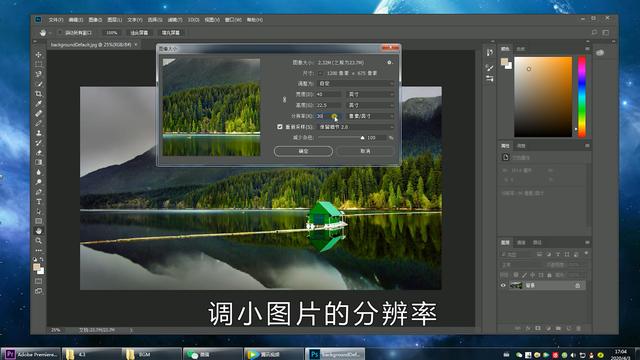Open the Fit To preset dropdown
The width and height of the screenshot is (640, 360).
pyautogui.click(x=356, y=83)
